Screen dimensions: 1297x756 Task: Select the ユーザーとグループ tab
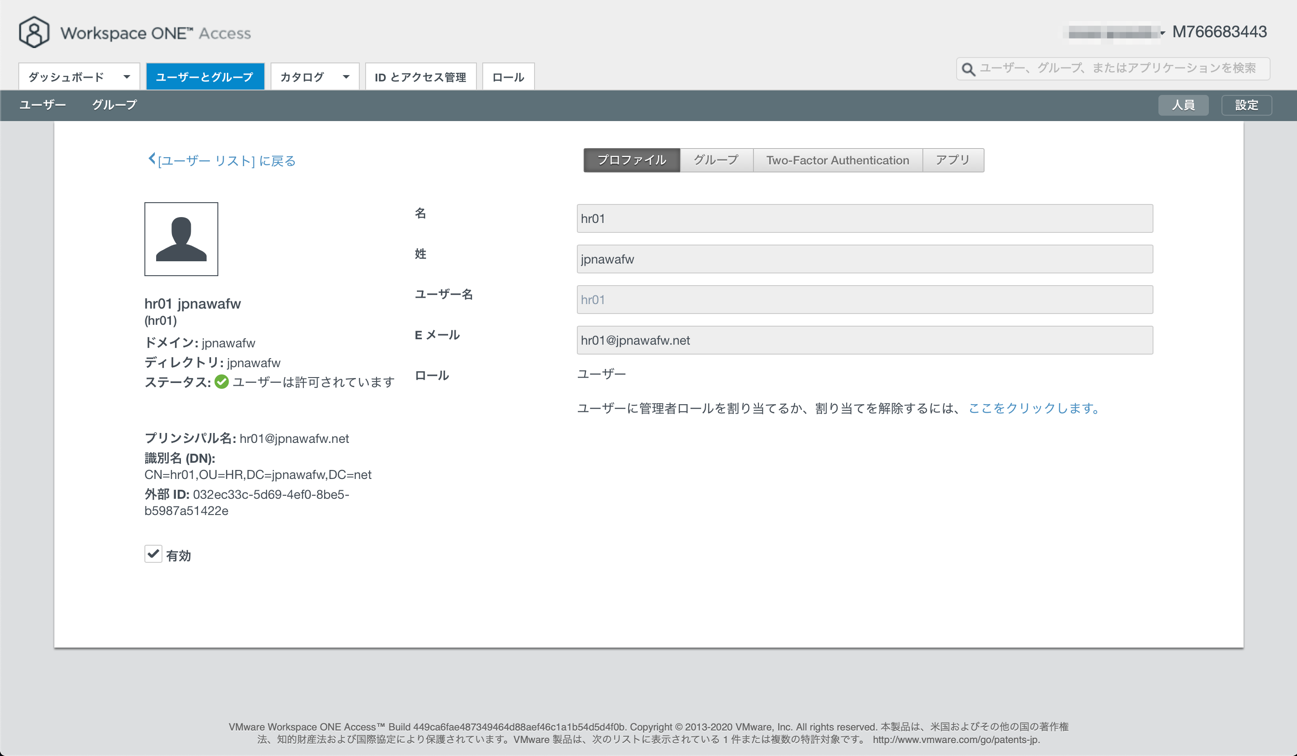[x=205, y=77]
